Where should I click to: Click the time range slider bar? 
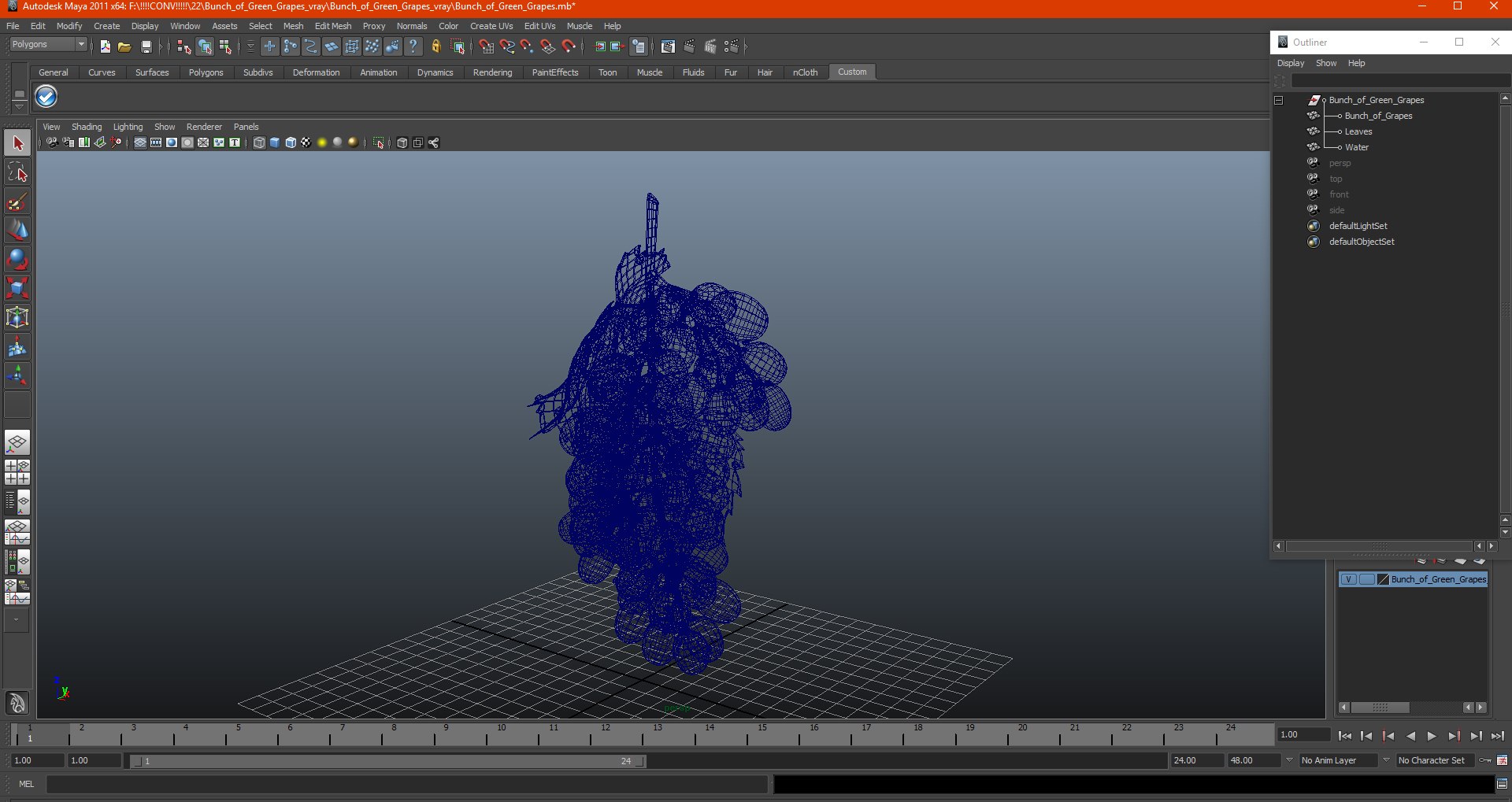(387, 761)
